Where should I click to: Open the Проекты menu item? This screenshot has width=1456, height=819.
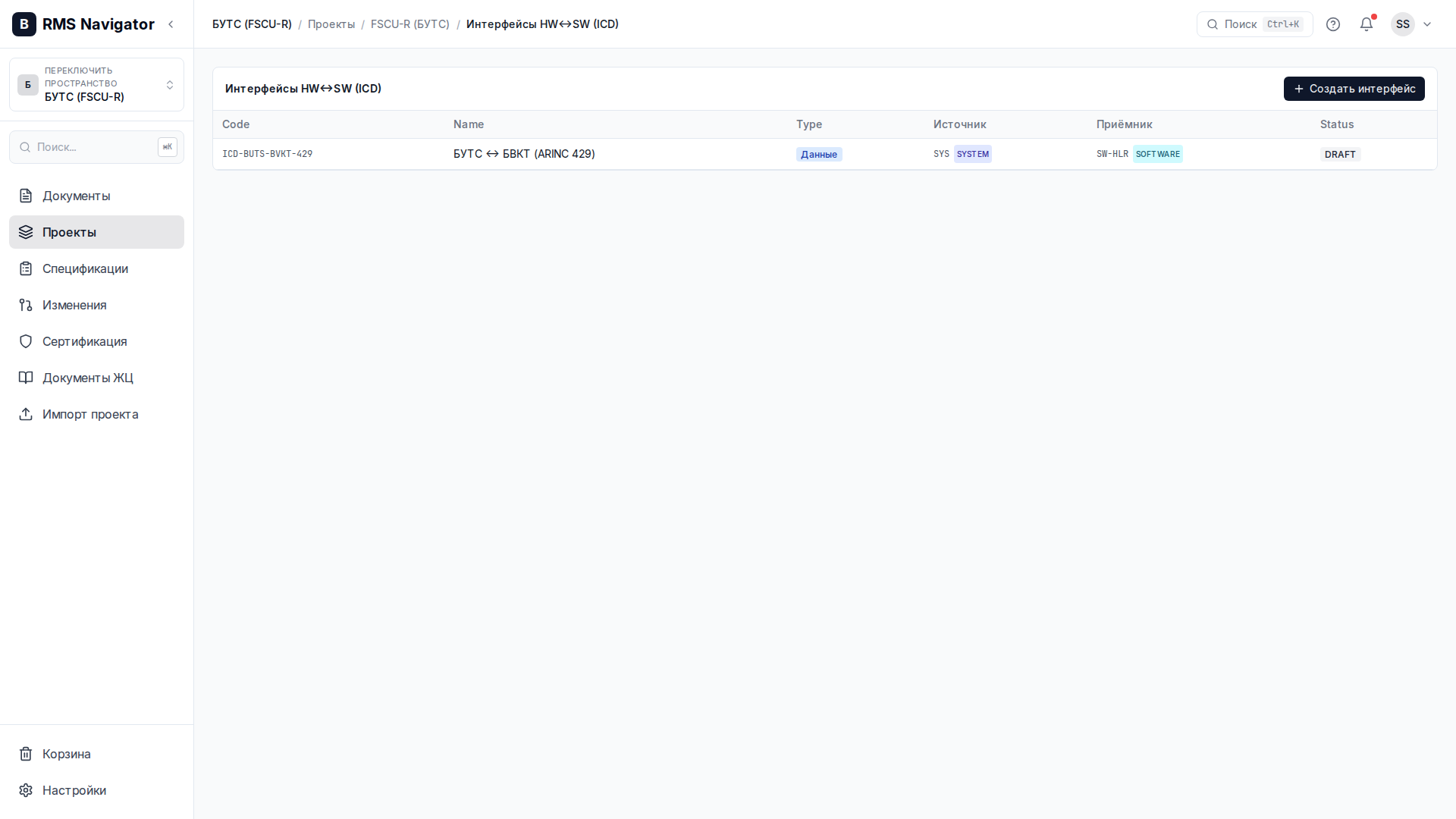[96, 232]
